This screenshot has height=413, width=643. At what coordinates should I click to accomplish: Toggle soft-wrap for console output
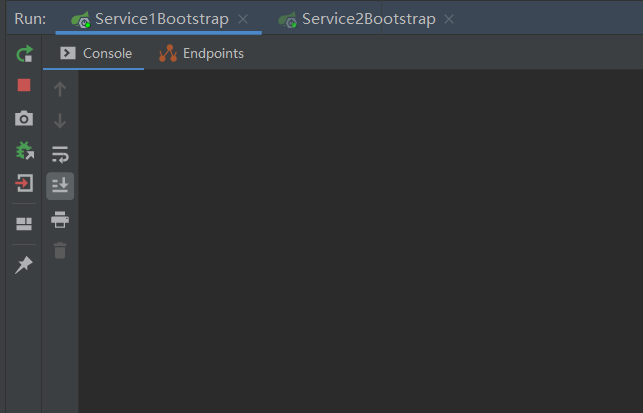(60, 154)
